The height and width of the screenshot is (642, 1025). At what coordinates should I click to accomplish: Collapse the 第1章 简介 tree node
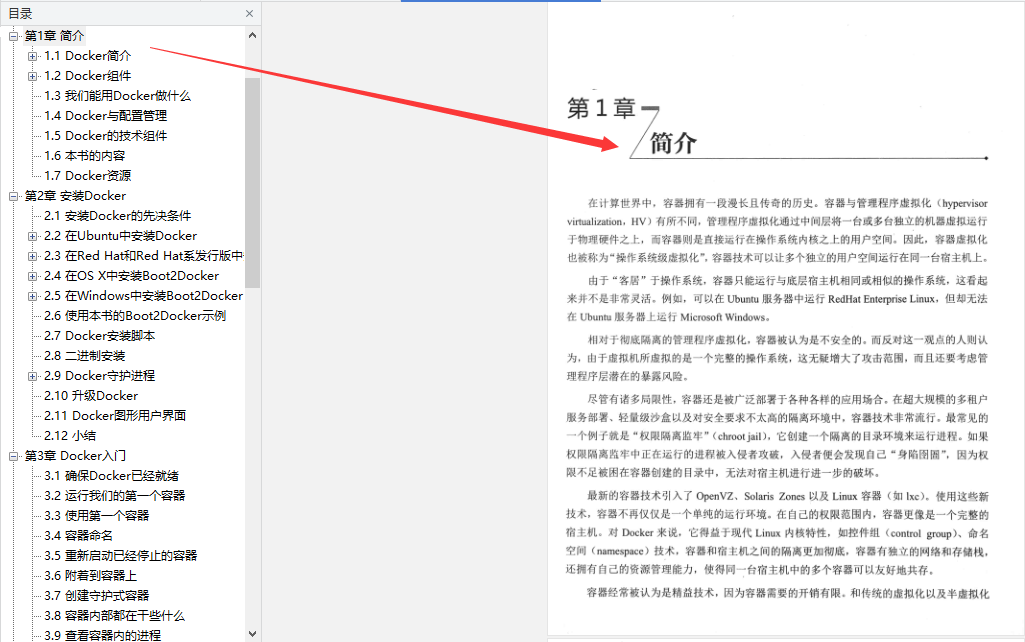click(13, 37)
